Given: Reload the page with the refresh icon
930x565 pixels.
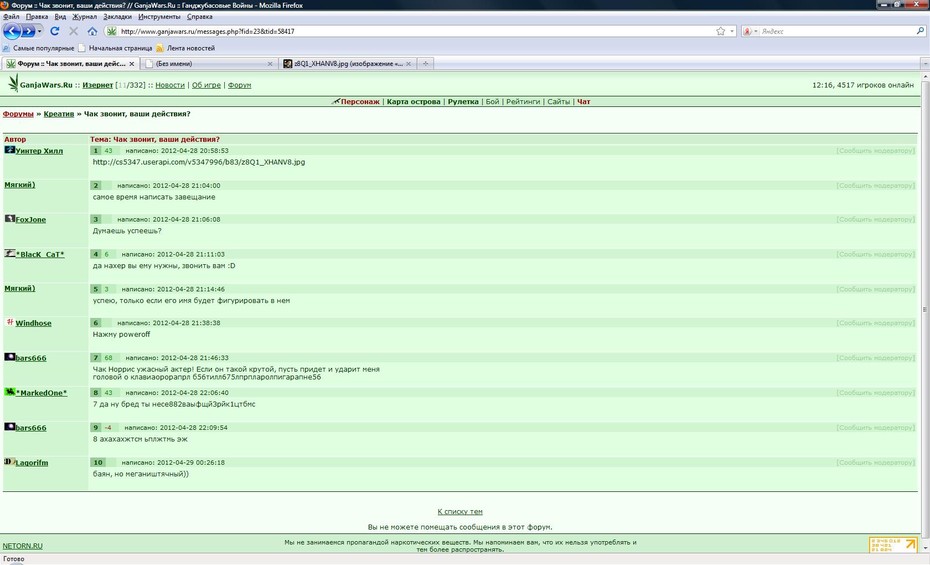Looking at the screenshot, I should point(55,31).
